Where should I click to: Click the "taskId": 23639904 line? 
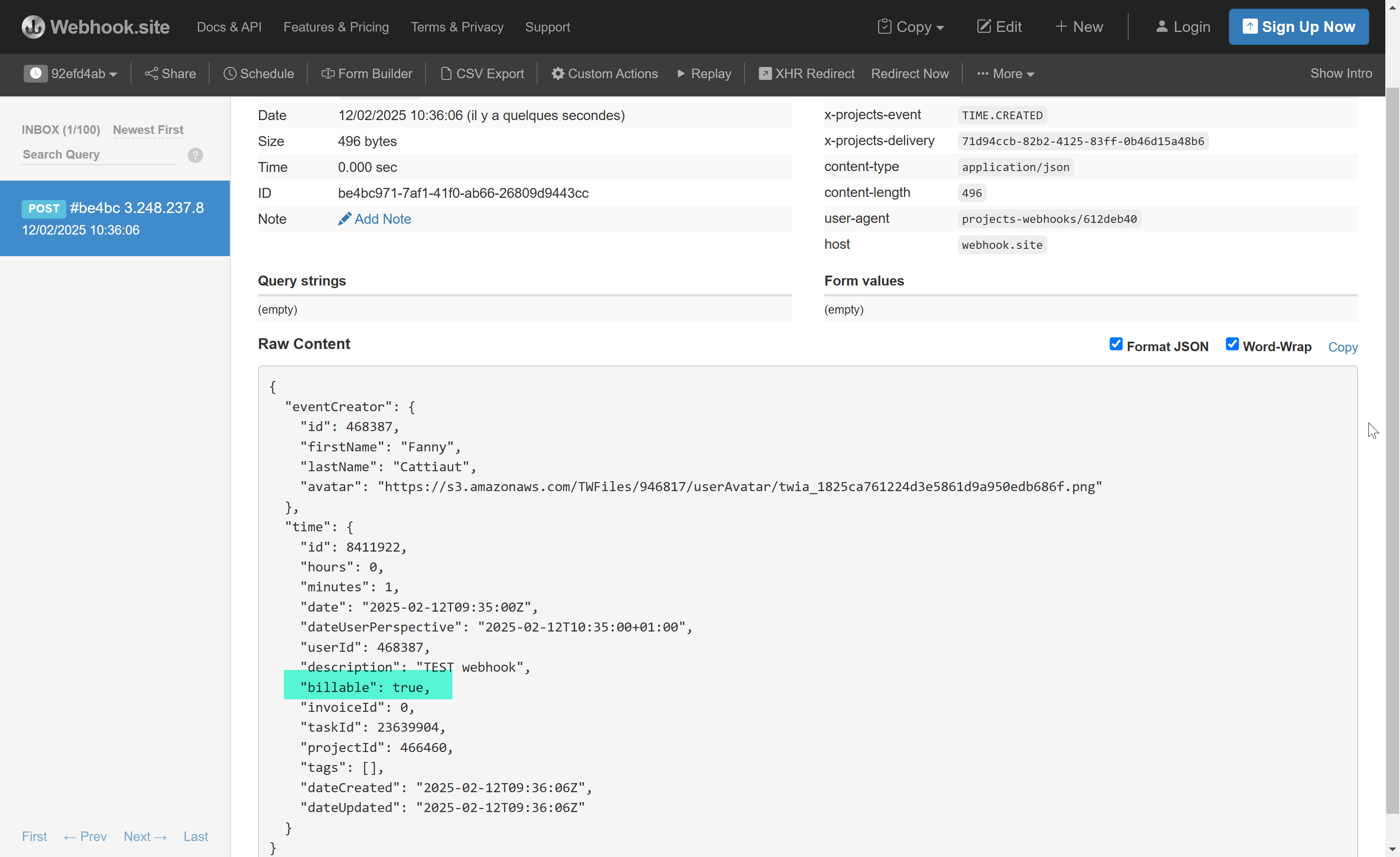[373, 727]
